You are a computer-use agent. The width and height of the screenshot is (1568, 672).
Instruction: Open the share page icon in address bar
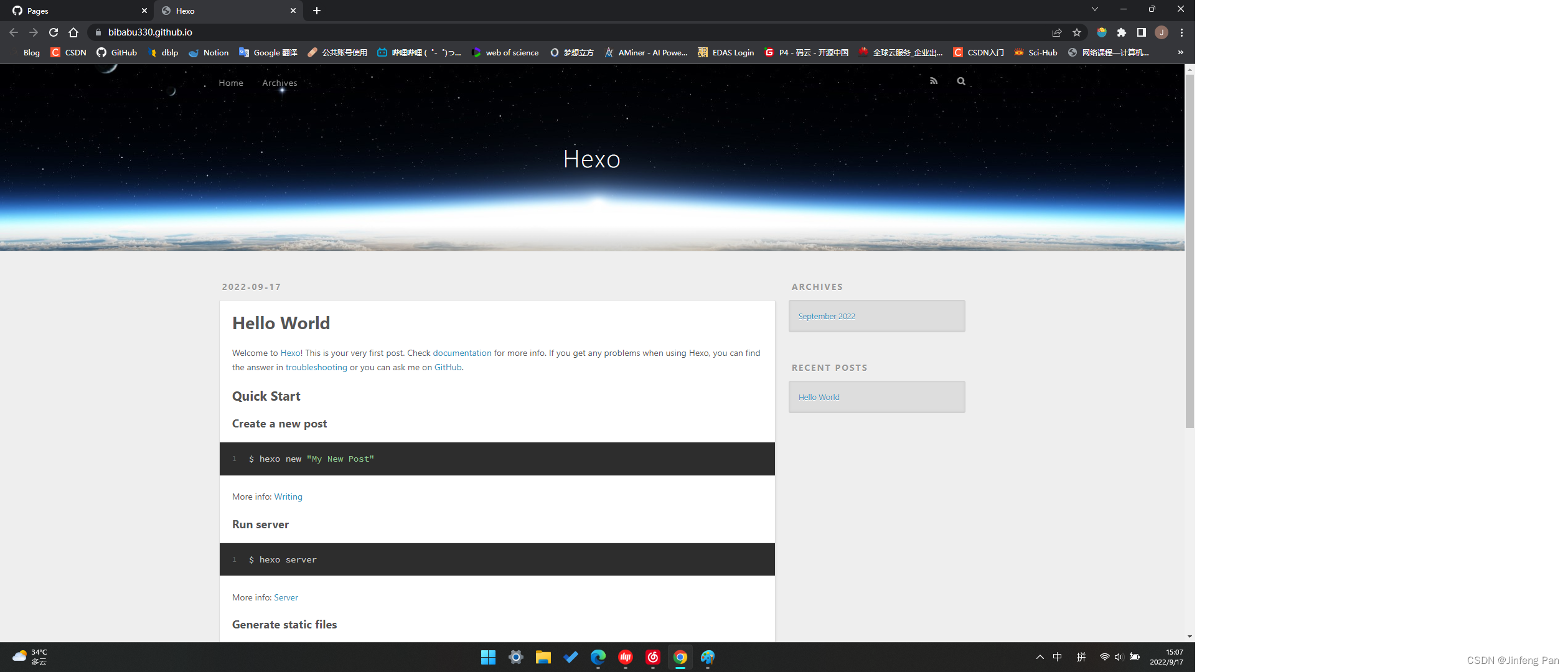click(x=1057, y=32)
